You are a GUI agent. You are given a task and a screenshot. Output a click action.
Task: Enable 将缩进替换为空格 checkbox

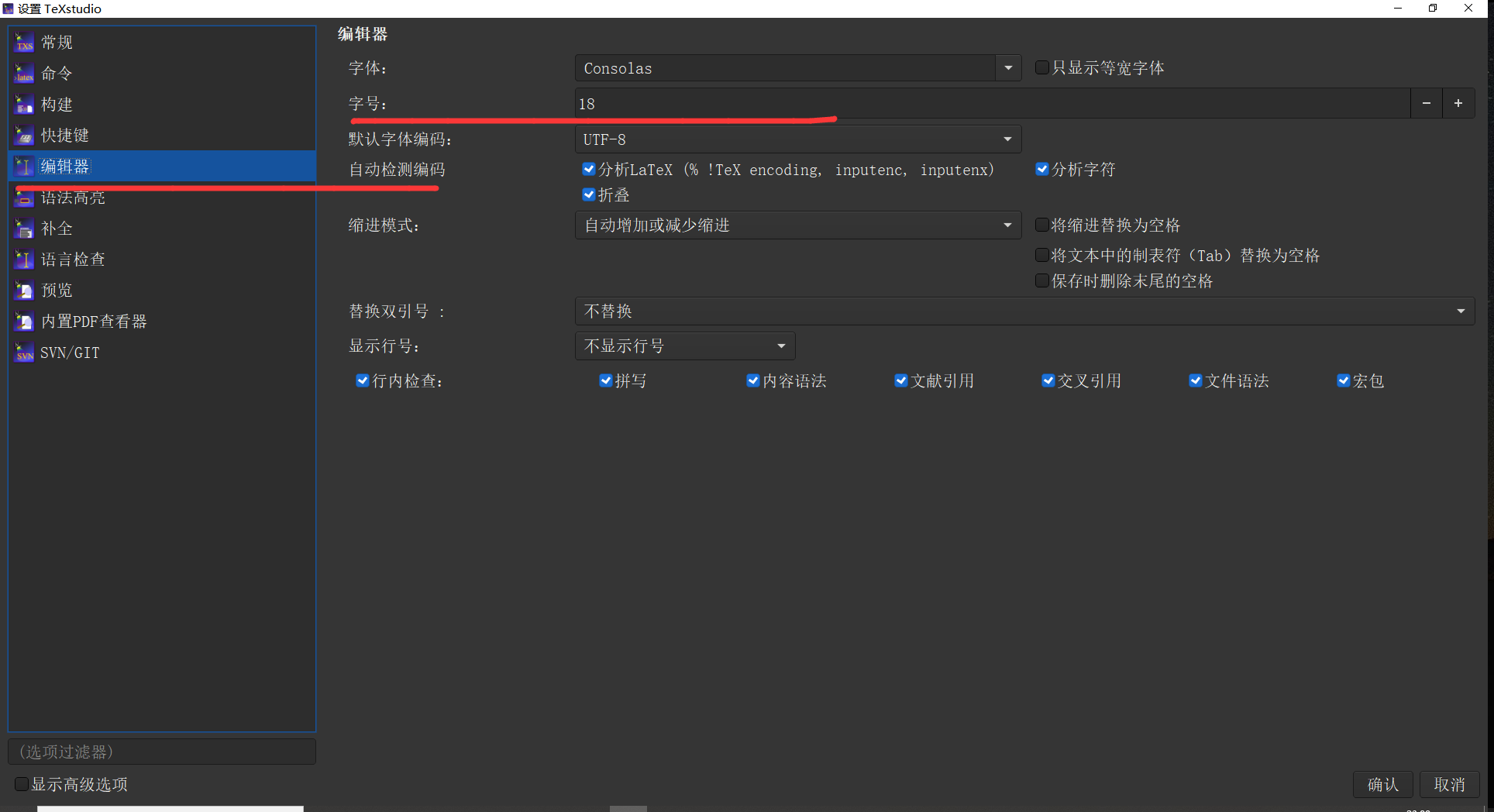click(x=1042, y=225)
